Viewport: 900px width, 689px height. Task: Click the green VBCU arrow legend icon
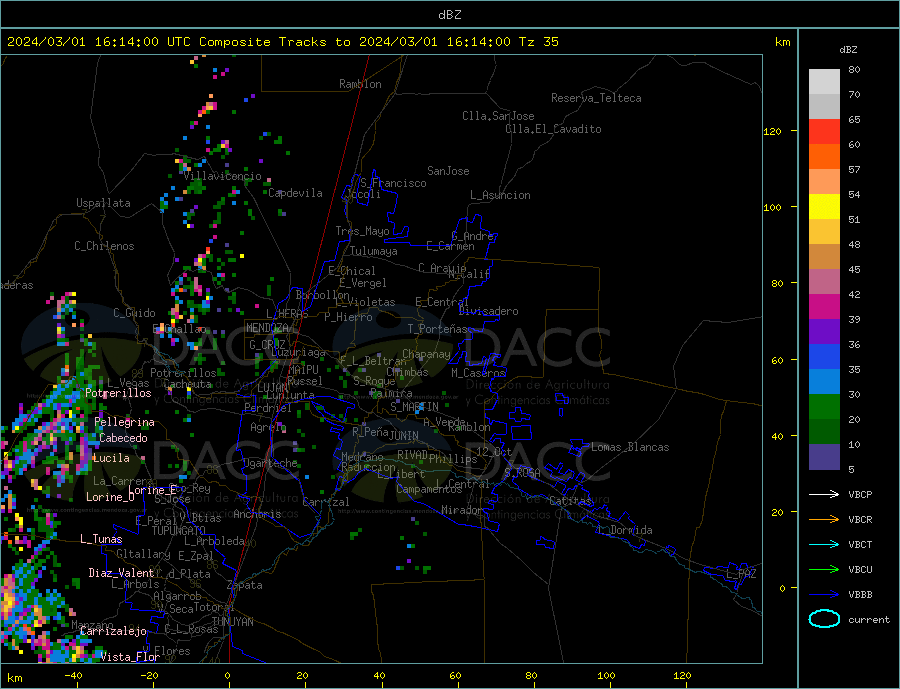[824, 570]
